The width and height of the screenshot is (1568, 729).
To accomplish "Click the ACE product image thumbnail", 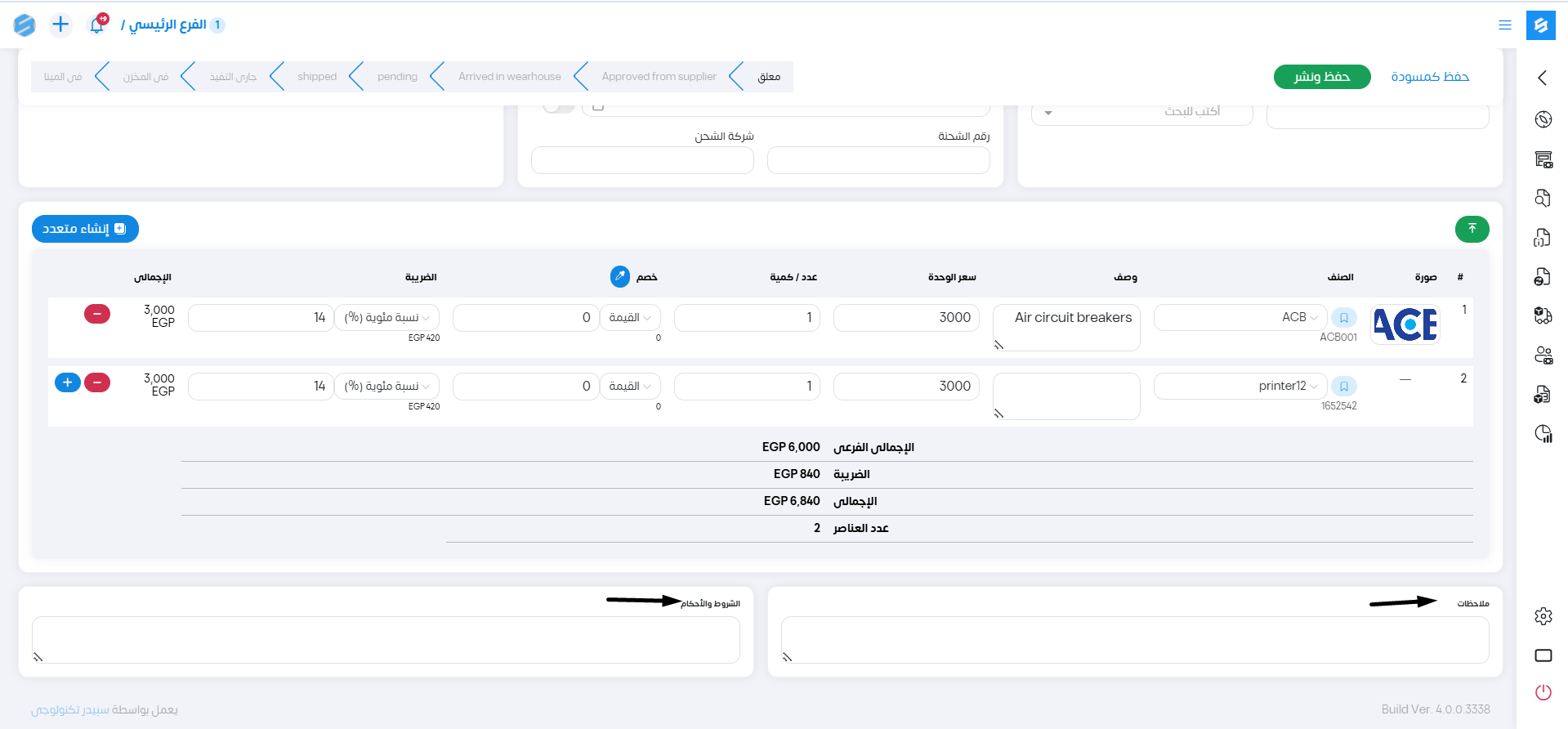I will pyautogui.click(x=1405, y=324).
